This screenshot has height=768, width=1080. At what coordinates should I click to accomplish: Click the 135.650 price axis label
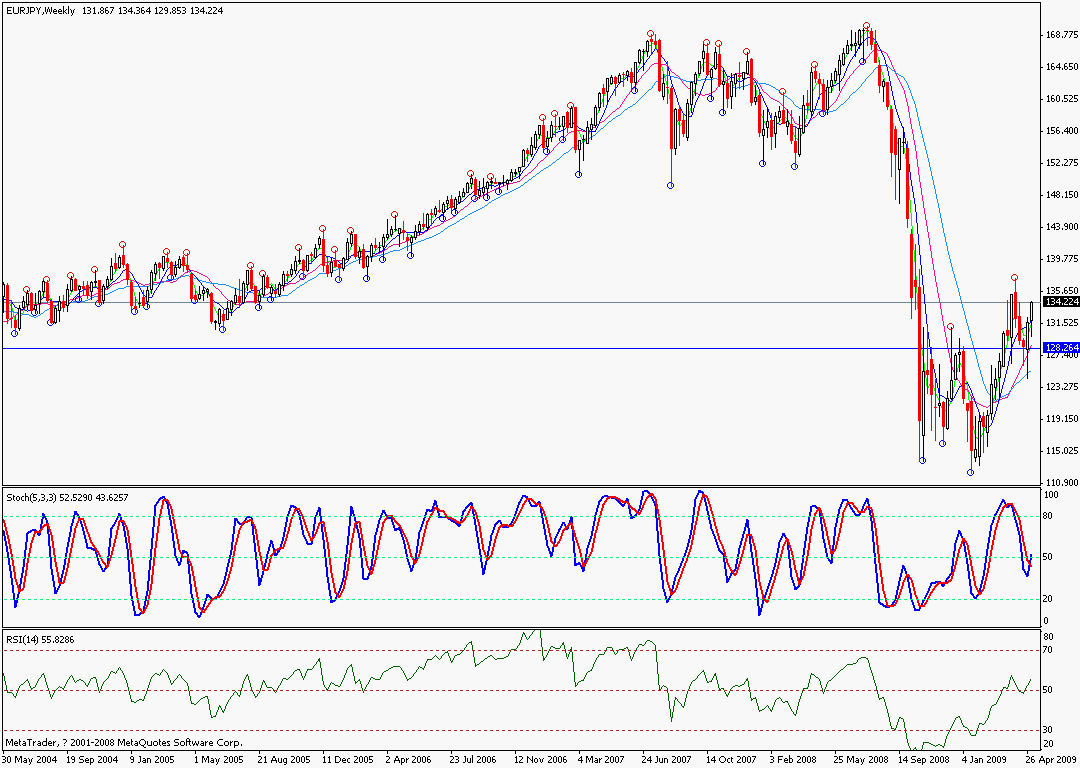click(x=1061, y=291)
